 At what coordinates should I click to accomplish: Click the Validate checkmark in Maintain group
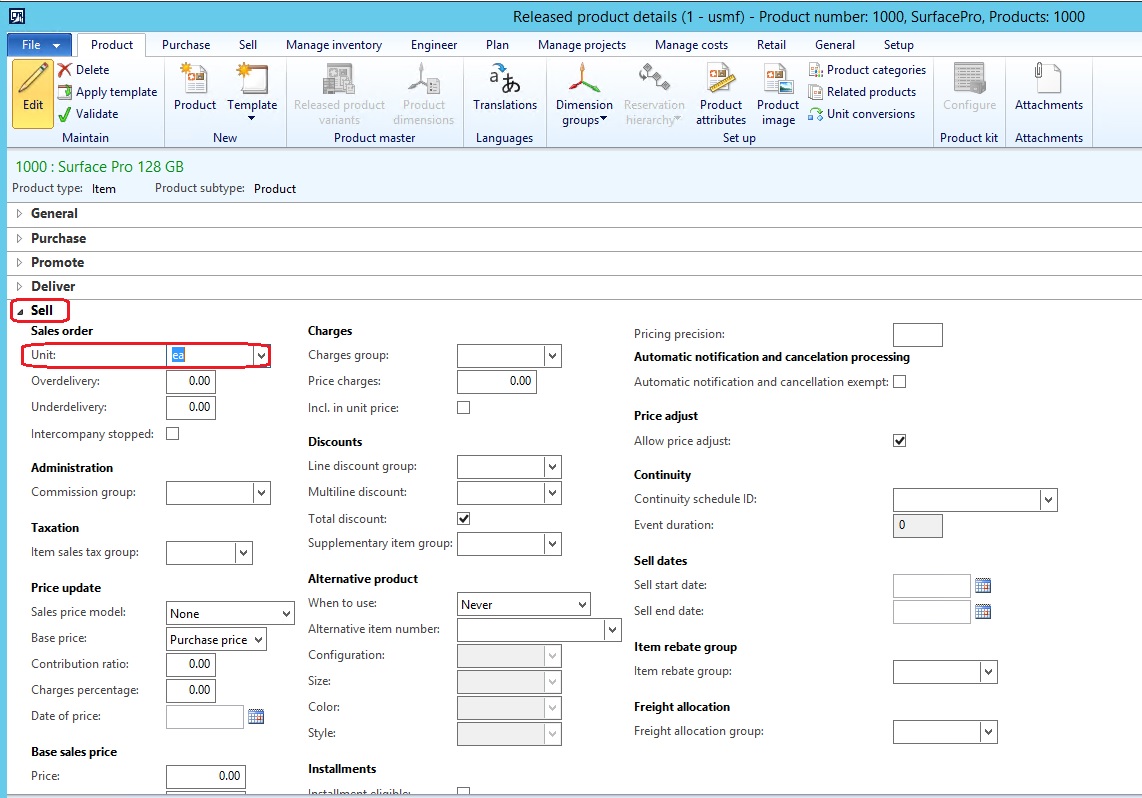point(66,114)
